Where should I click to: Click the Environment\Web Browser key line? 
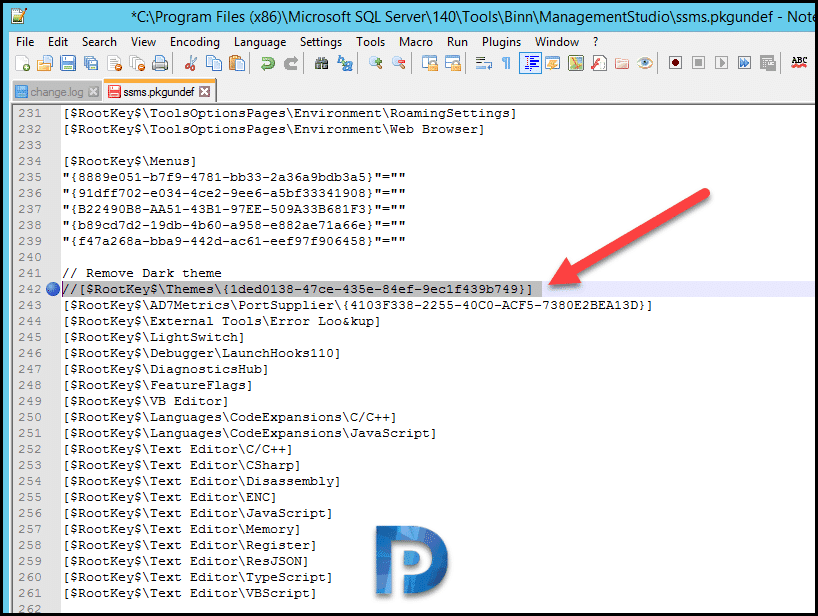pyautogui.click(x=274, y=129)
